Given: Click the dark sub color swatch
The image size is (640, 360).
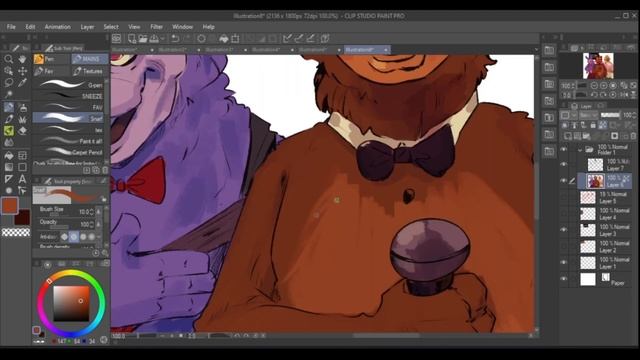Looking at the screenshot, I should pos(23,218).
